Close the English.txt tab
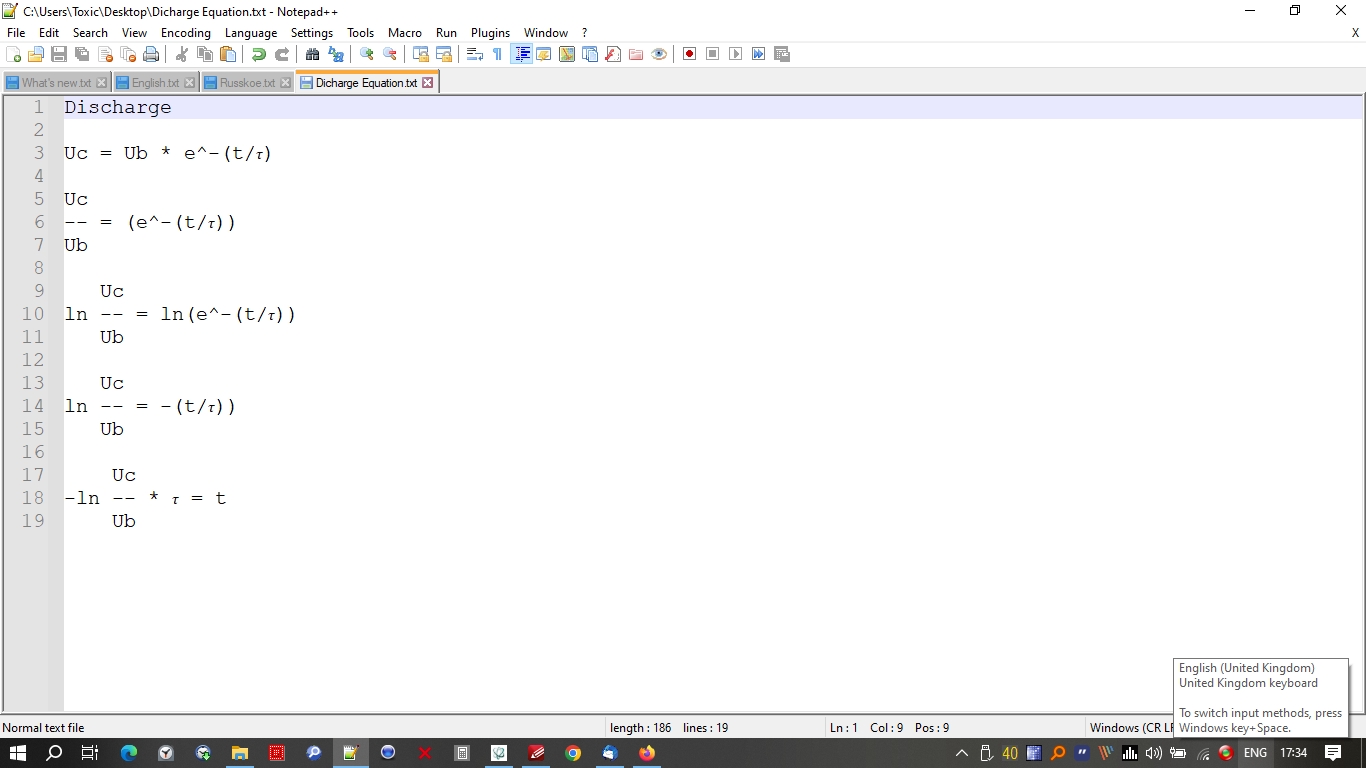1366x768 pixels. point(189,83)
